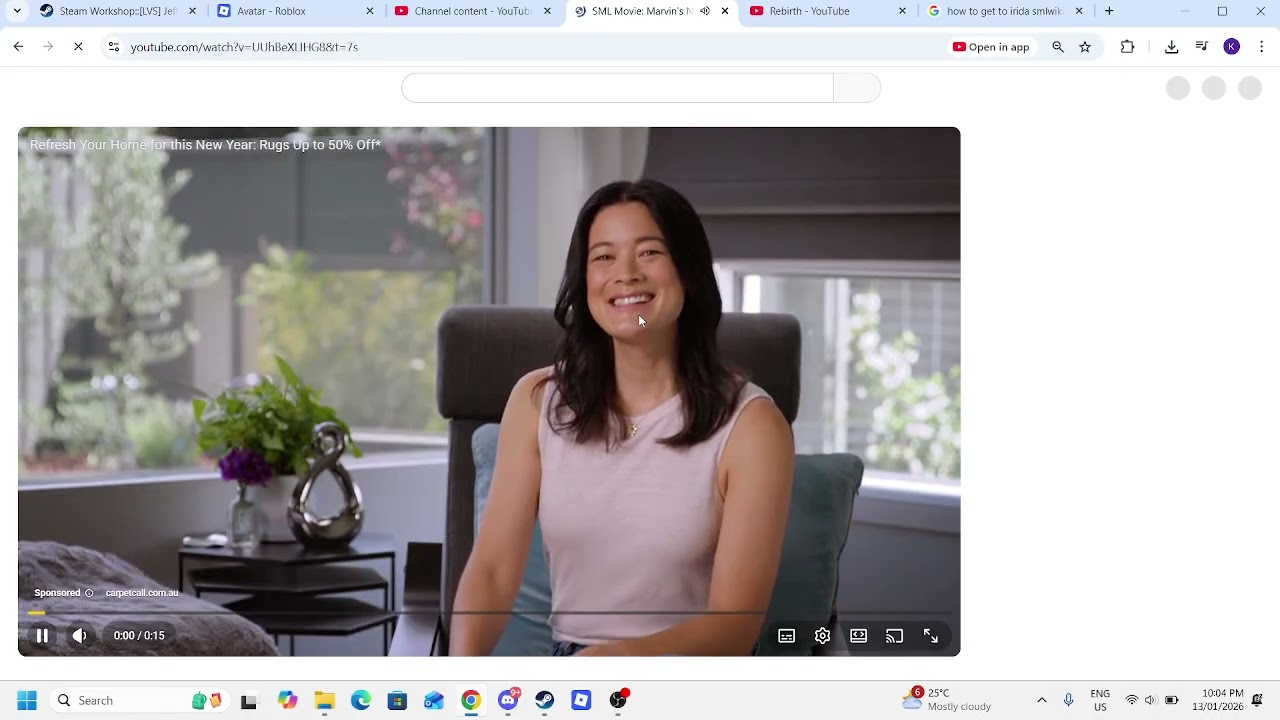The image size is (1280, 720).
Task: Click the YouTube search input field
Action: pos(617,88)
